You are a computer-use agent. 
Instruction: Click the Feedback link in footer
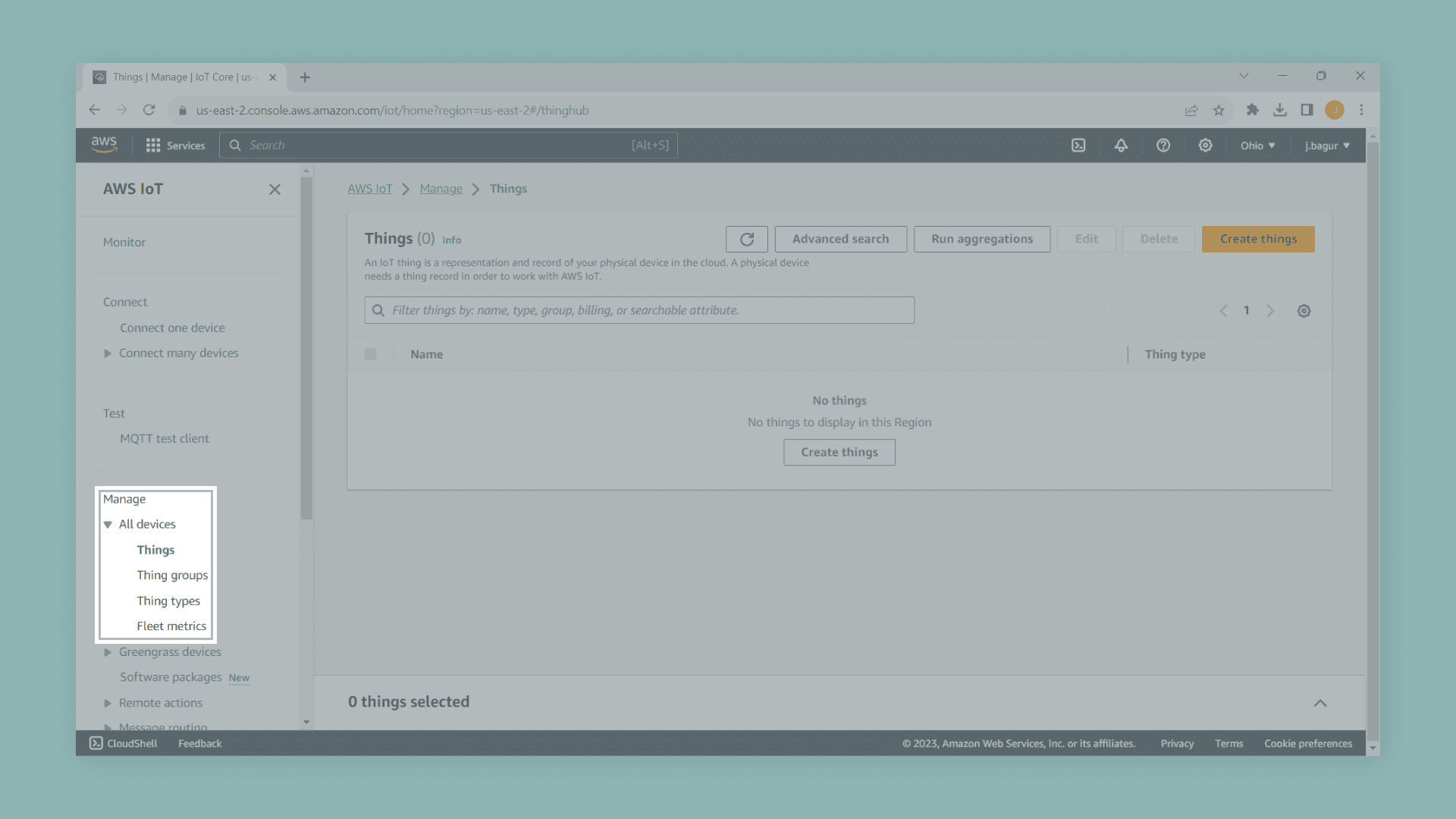(x=200, y=743)
